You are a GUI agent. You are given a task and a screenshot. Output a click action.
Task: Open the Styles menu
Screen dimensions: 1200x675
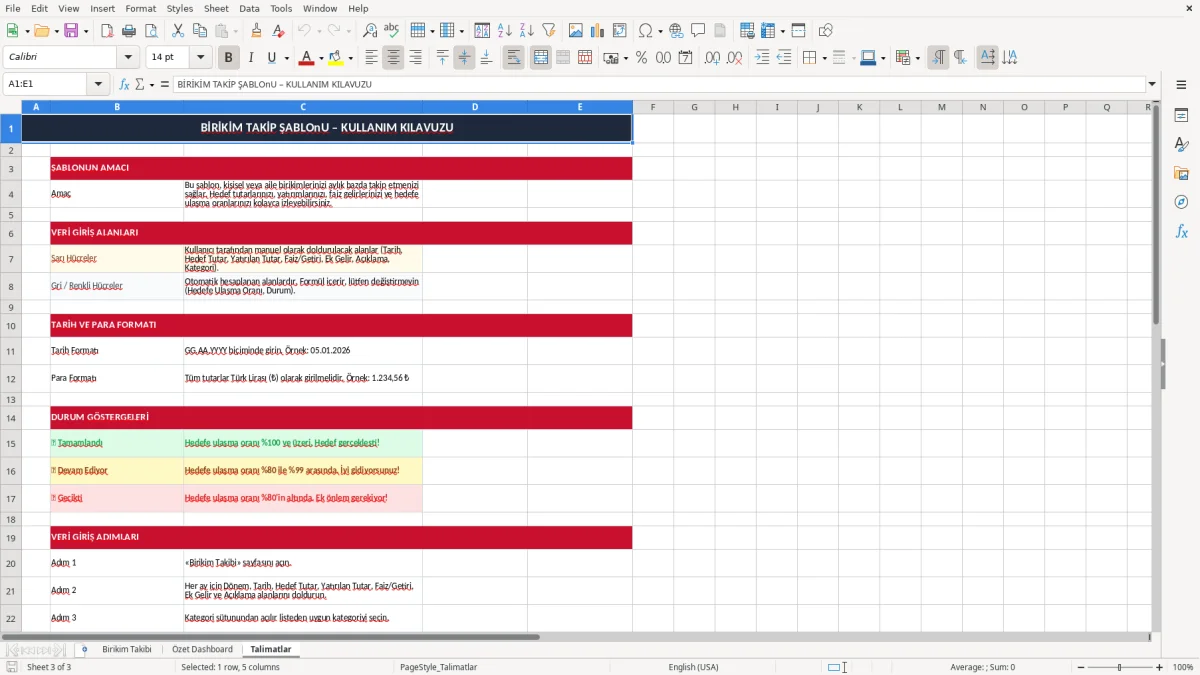(180, 8)
